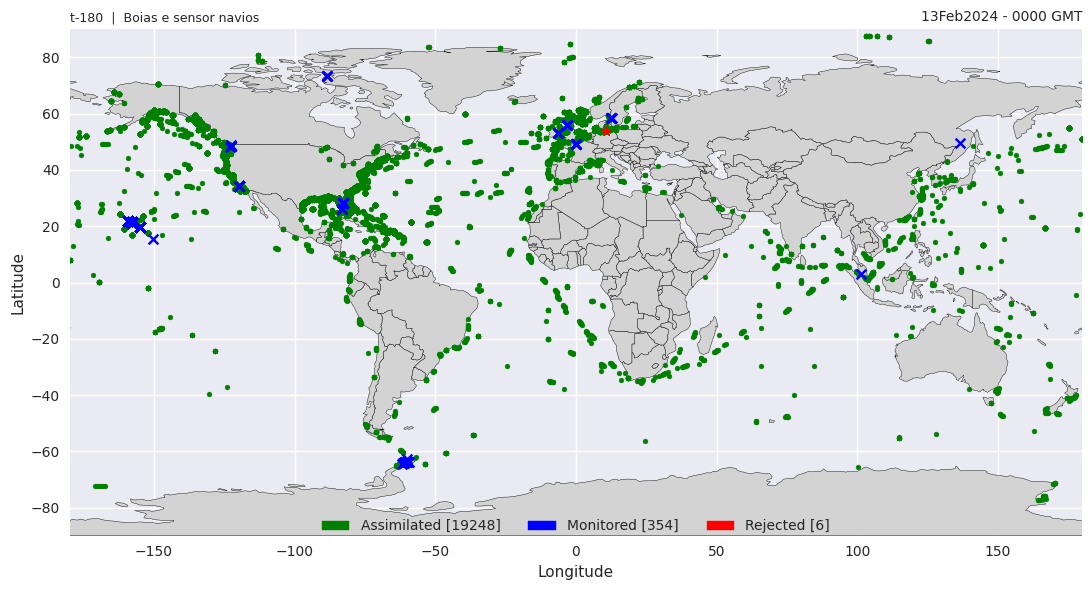
Task: Select the 'Monitored [354]' legend label
Action: (x=623, y=525)
